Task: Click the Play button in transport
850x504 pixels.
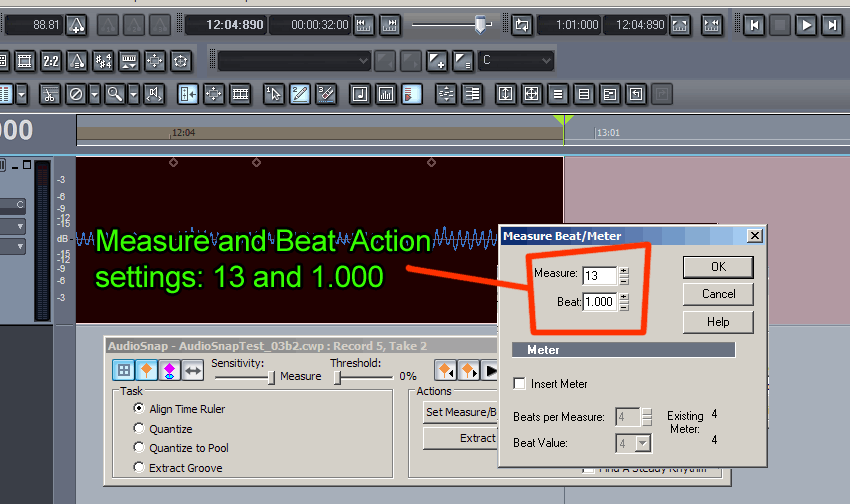Action: (805, 25)
